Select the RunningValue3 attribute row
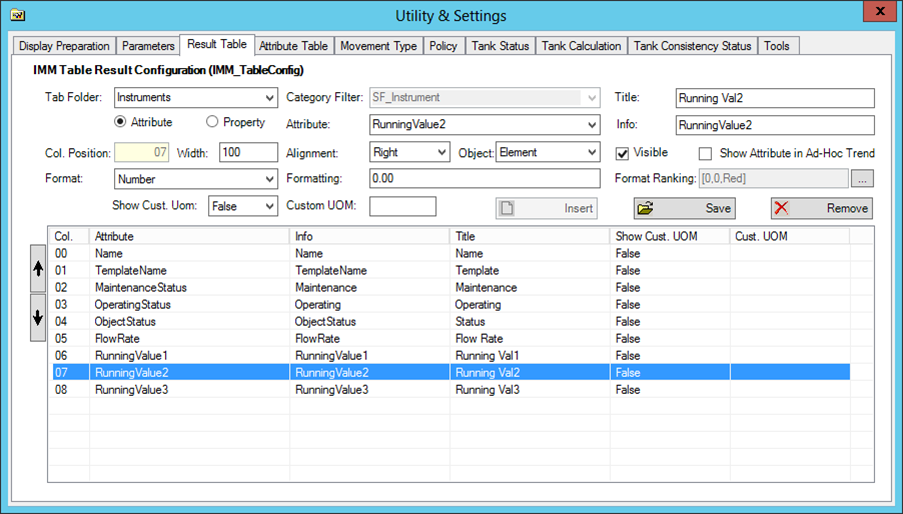 coord(452,390)
